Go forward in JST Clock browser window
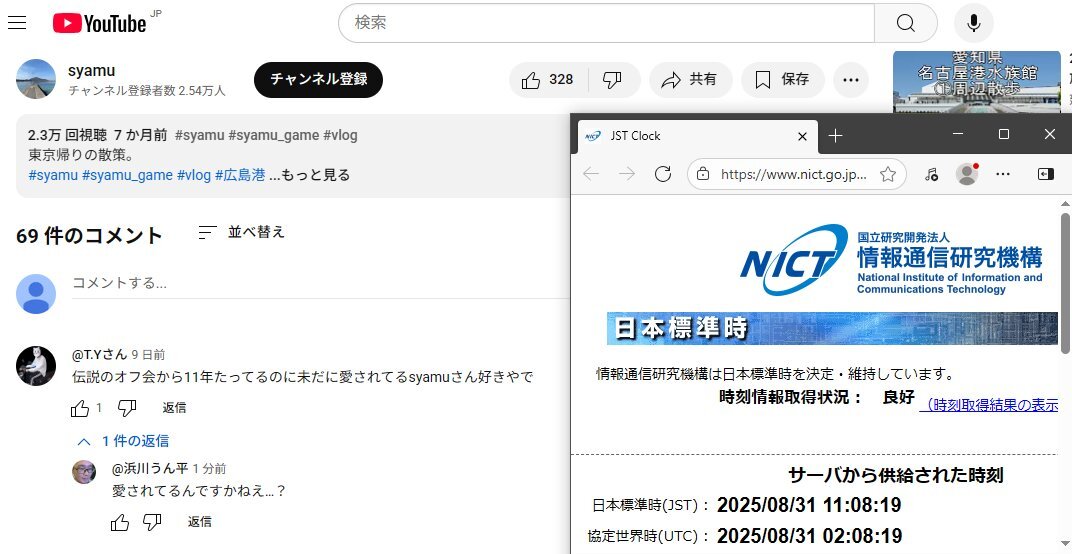Viewport: 1072px width, 554px height. [626, 174]
